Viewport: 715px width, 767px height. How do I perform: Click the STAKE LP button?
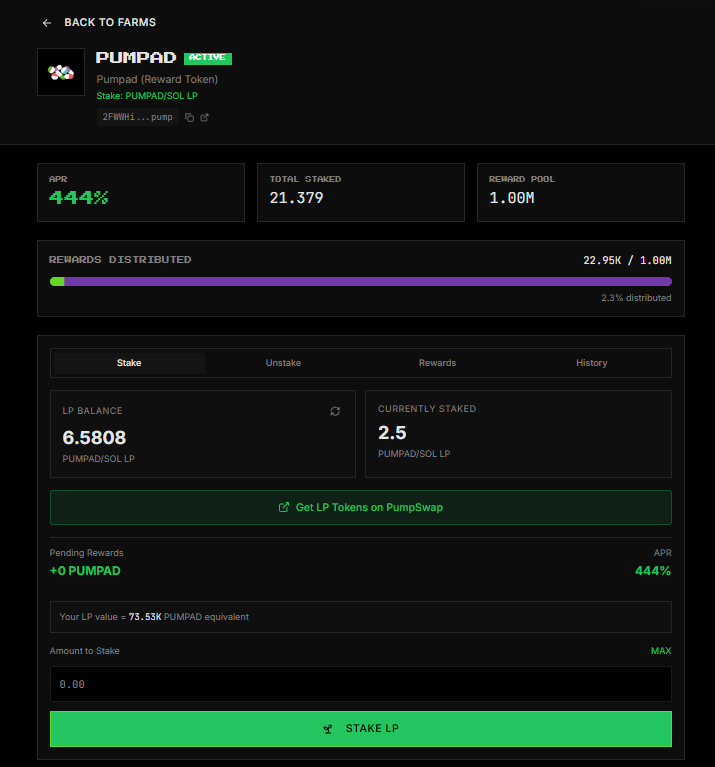(x=361, y=729)
